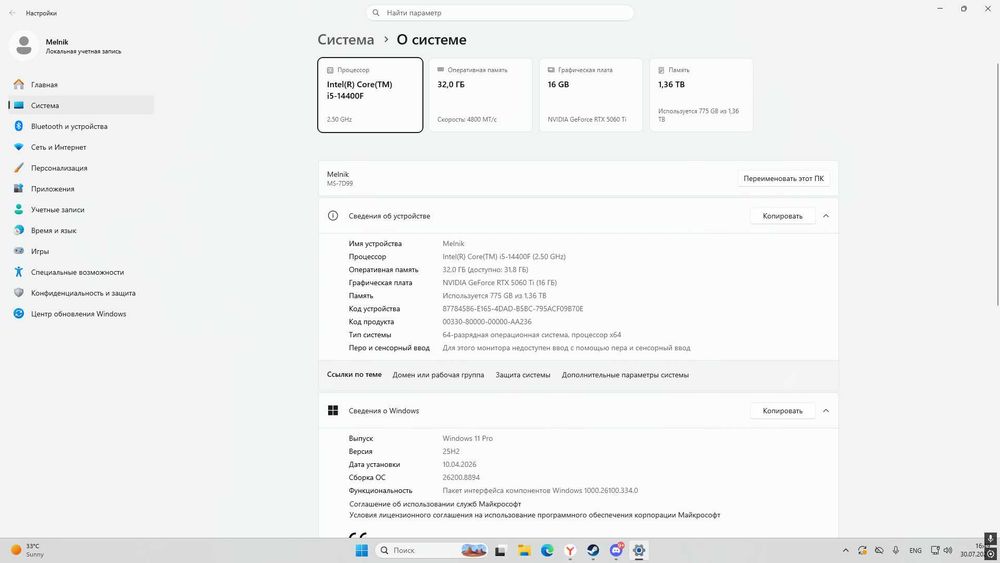1000x563 pixels.
Task: Open the Windows Start menu
Action: coord(362,550)
